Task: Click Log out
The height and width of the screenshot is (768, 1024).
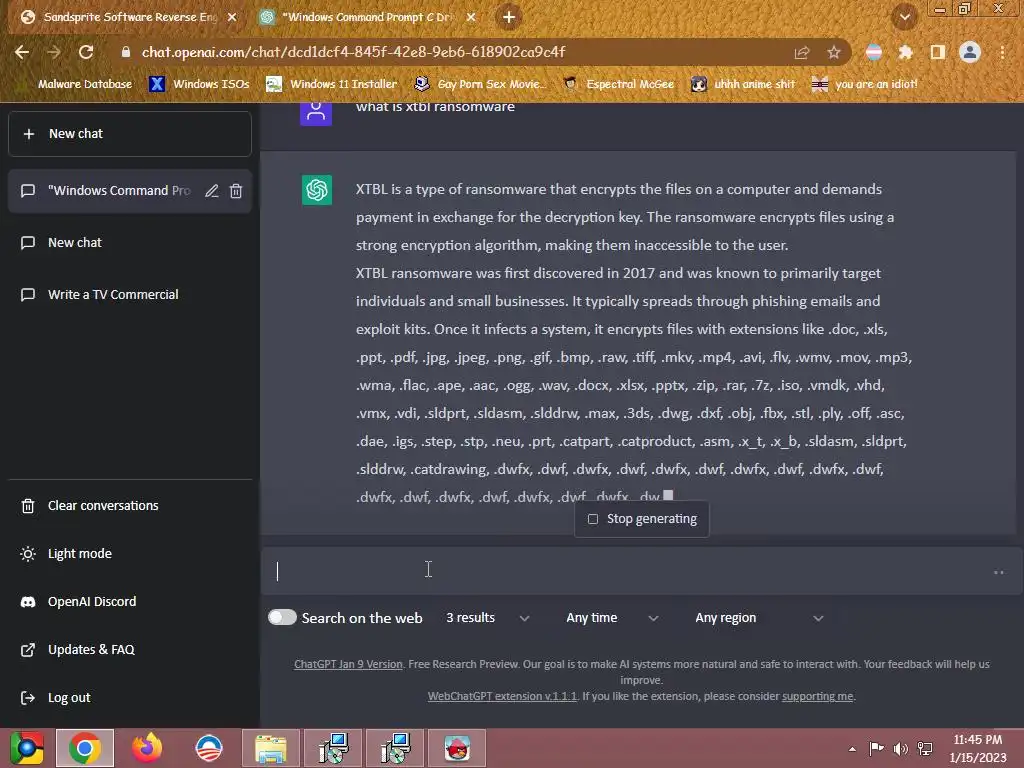Action: [130, 697]
